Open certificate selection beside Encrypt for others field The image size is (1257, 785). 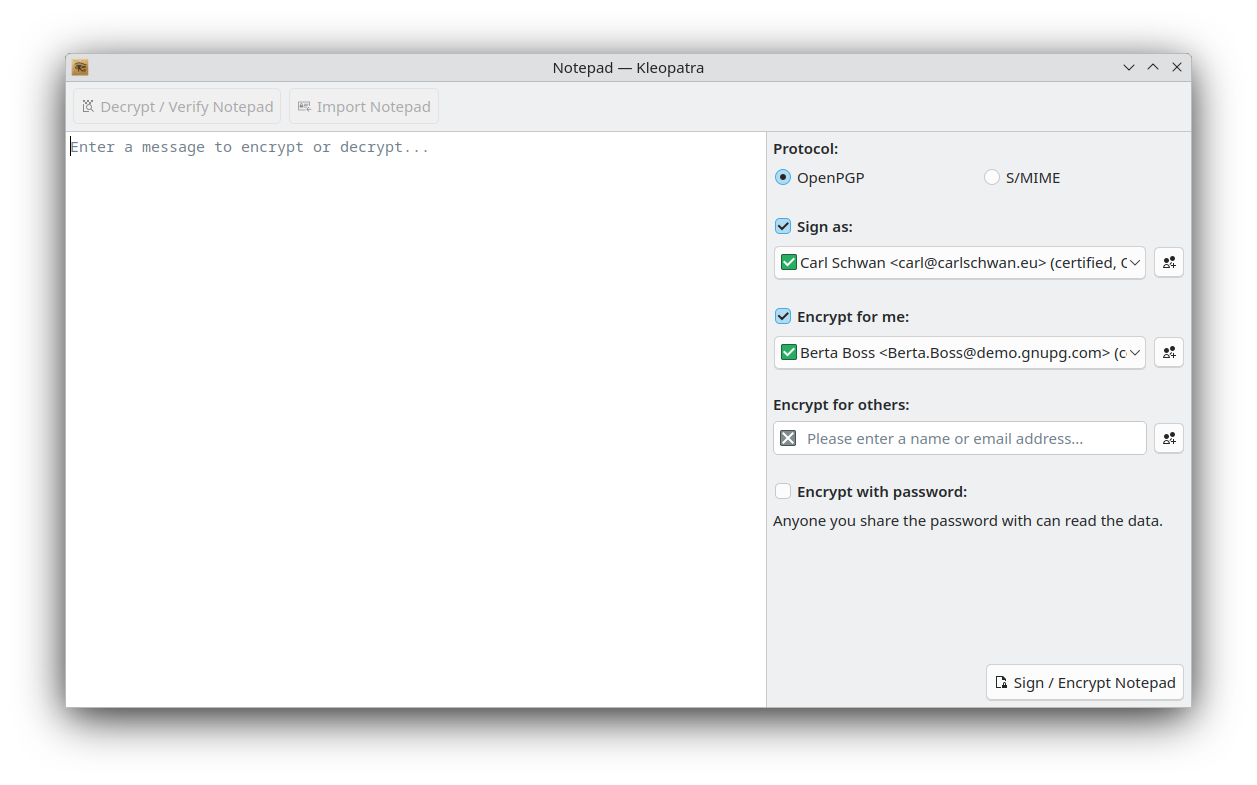click(1169, 438)
